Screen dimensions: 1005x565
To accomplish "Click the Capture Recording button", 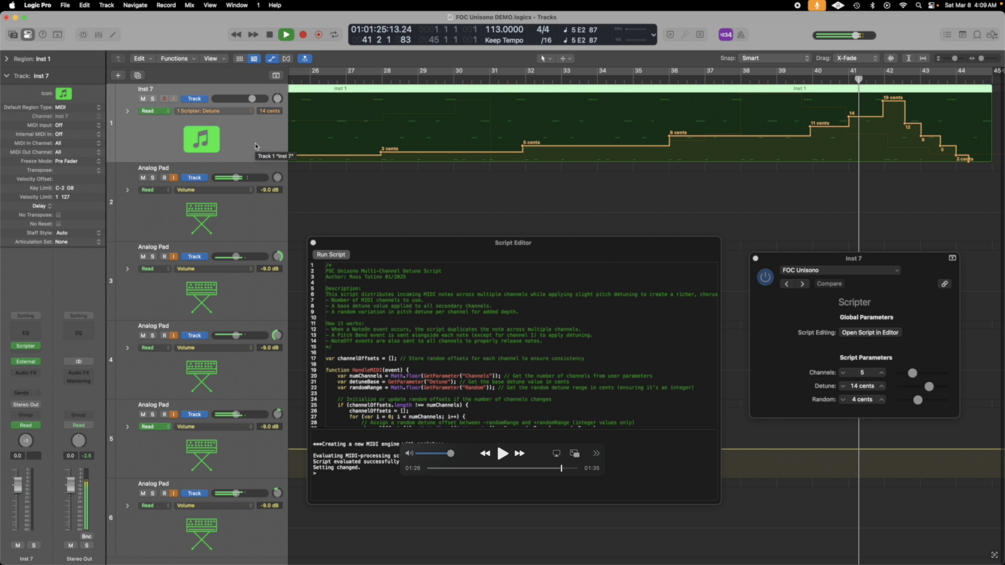I will tap(319, 35).
